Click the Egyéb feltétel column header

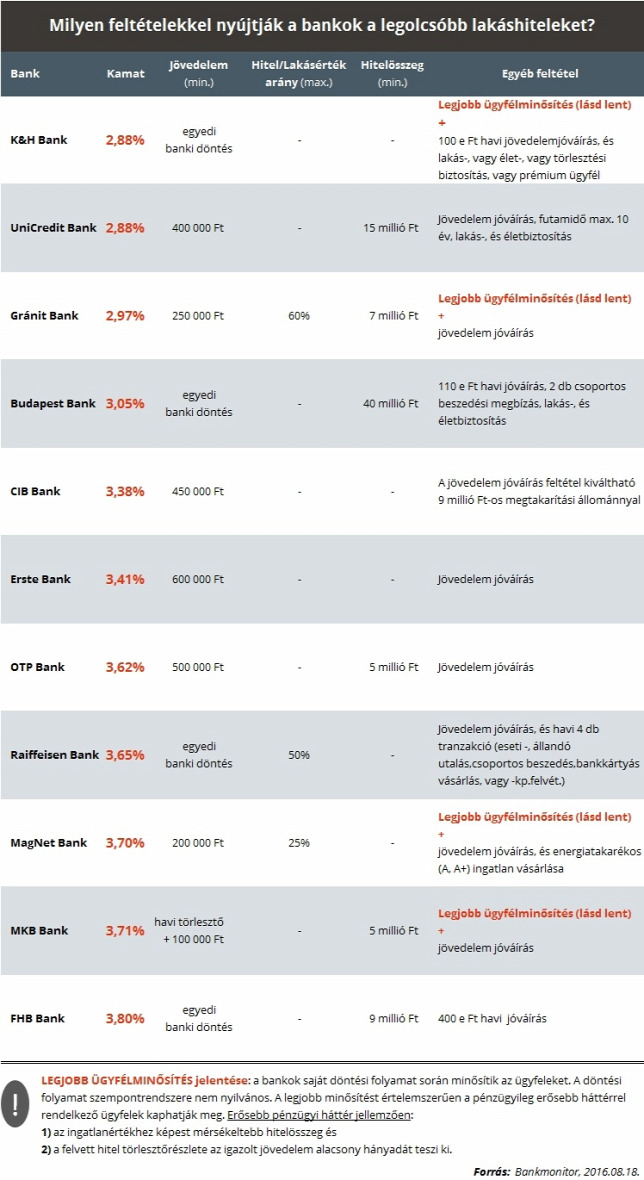(x=540, y=74)
